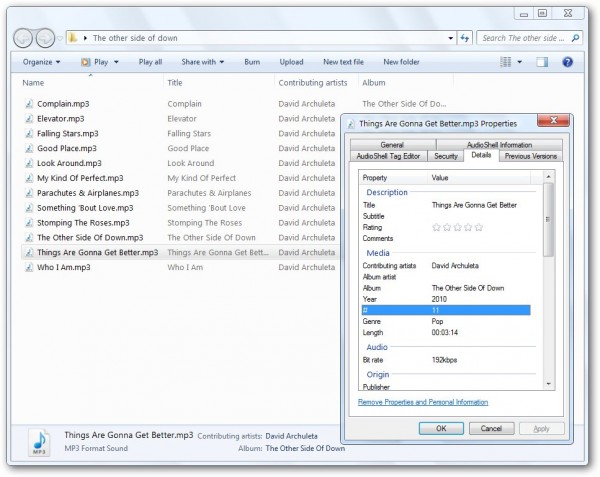Expand the Play button dropdown arrow
This screenshot has width=600, height=477.
pos(116,62)
